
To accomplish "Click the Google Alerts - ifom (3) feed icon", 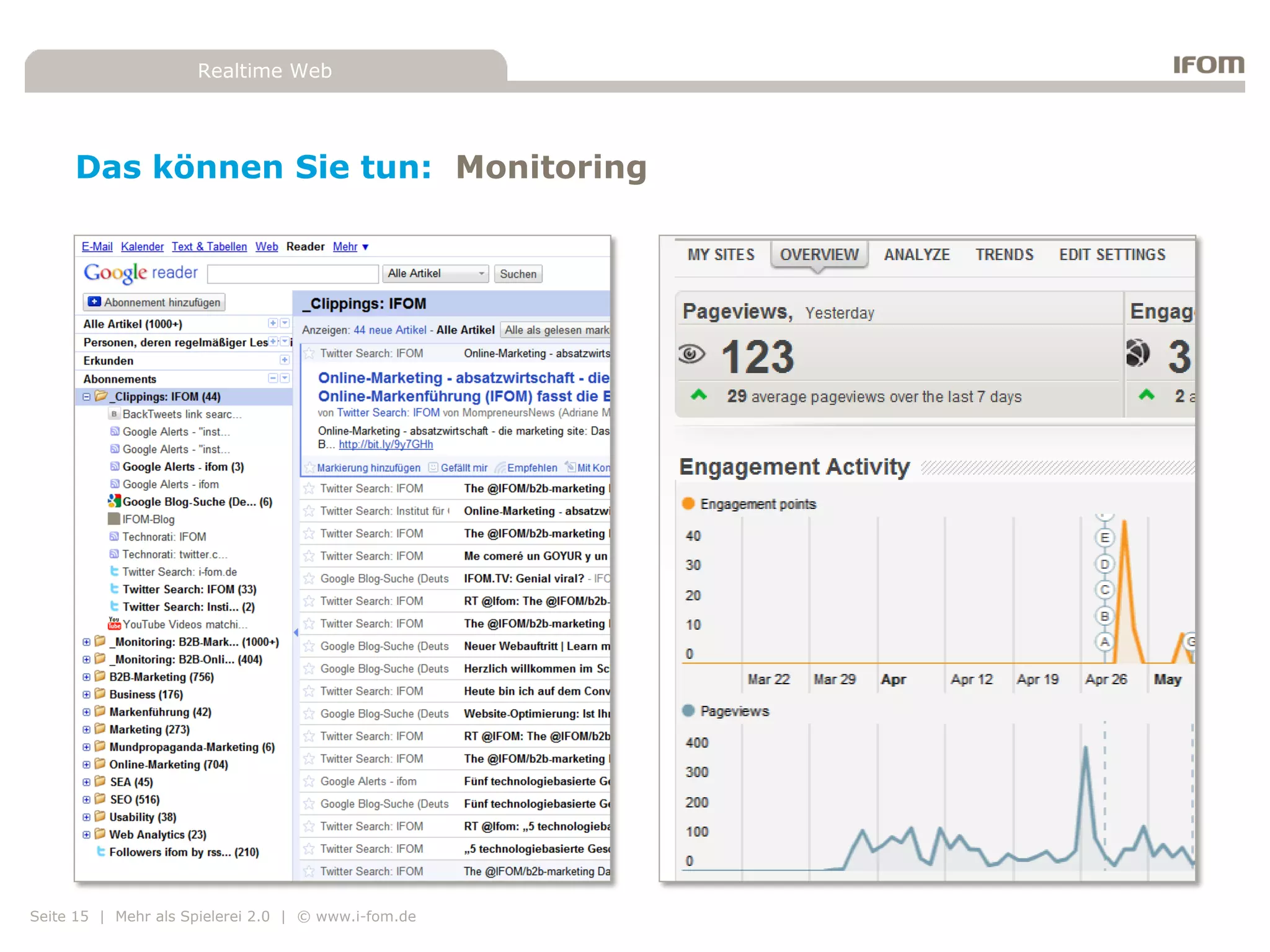I will (115, 467).
